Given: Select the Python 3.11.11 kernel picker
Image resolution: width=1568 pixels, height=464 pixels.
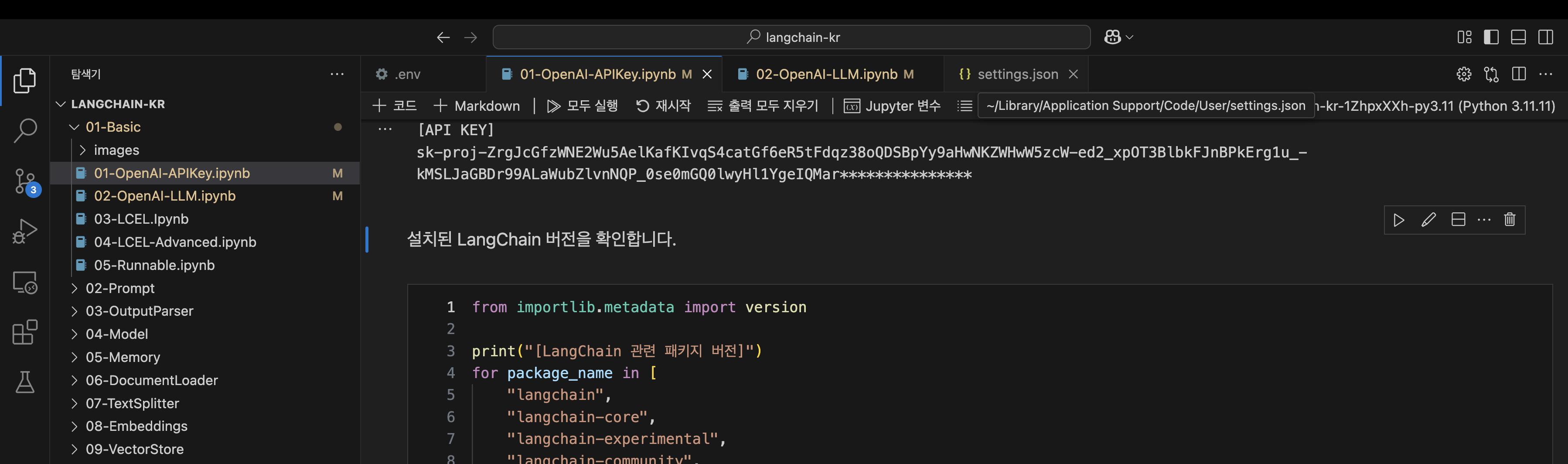Looking at the screenshot, I should pos(1435,106).
